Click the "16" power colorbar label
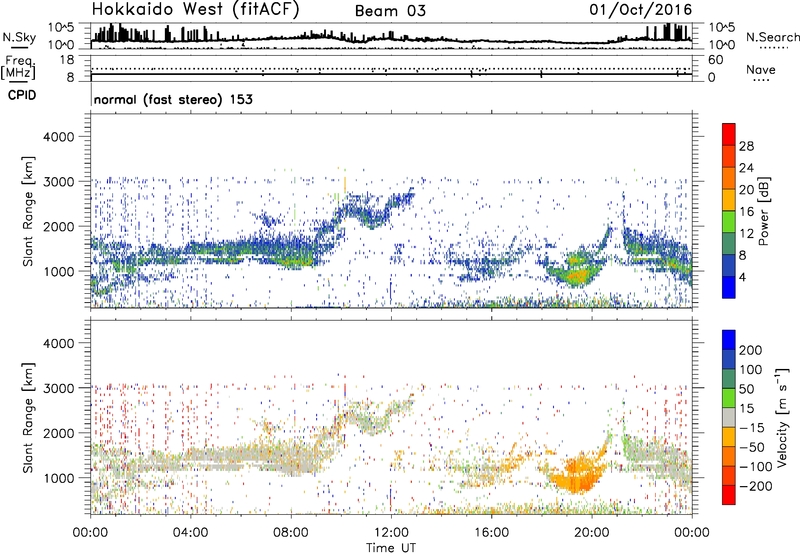800x554 pixels. 746,212
